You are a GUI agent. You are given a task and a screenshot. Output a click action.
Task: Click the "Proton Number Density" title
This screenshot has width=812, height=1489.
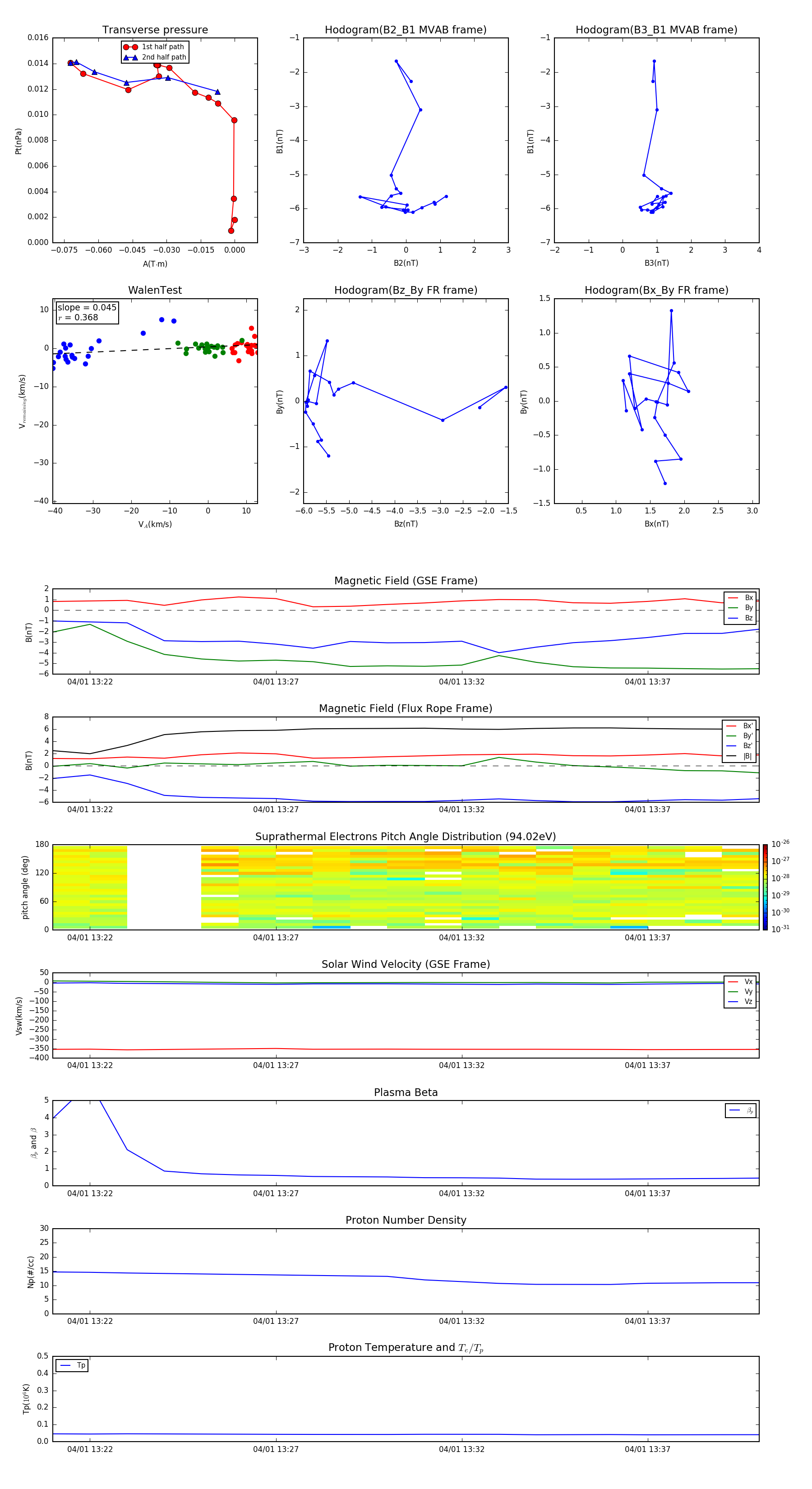tap(406, 1220)
